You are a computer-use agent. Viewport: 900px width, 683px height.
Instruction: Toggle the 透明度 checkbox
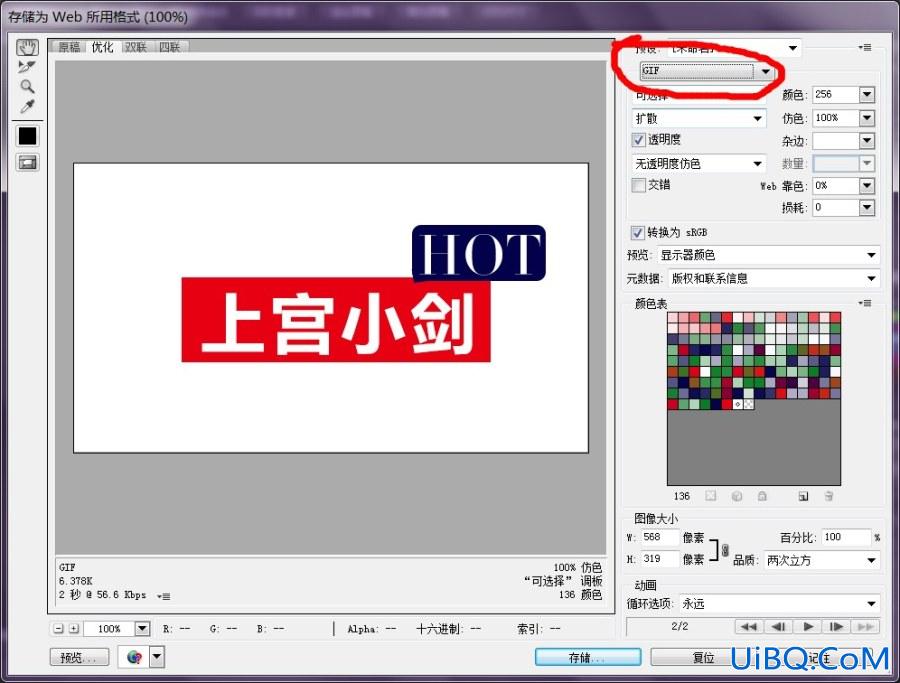click(x=638, y=139)
